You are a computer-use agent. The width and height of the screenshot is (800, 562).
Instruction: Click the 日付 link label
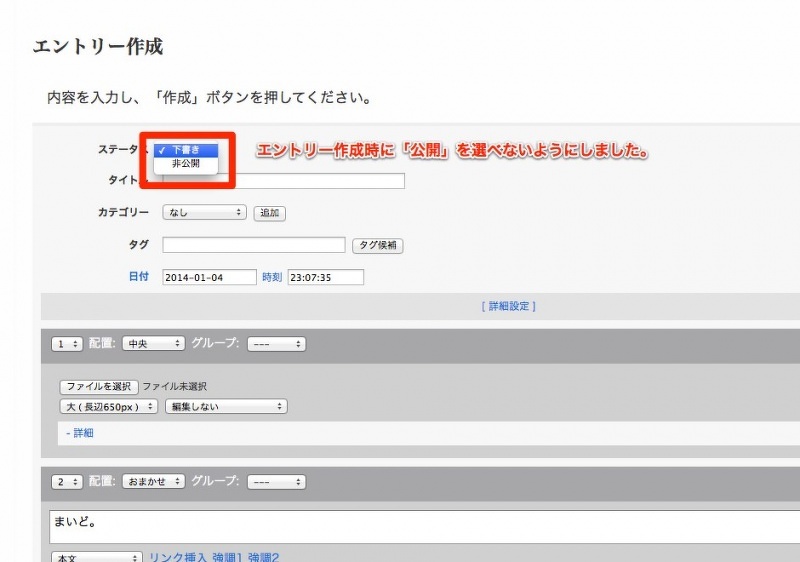coord(138,276)
